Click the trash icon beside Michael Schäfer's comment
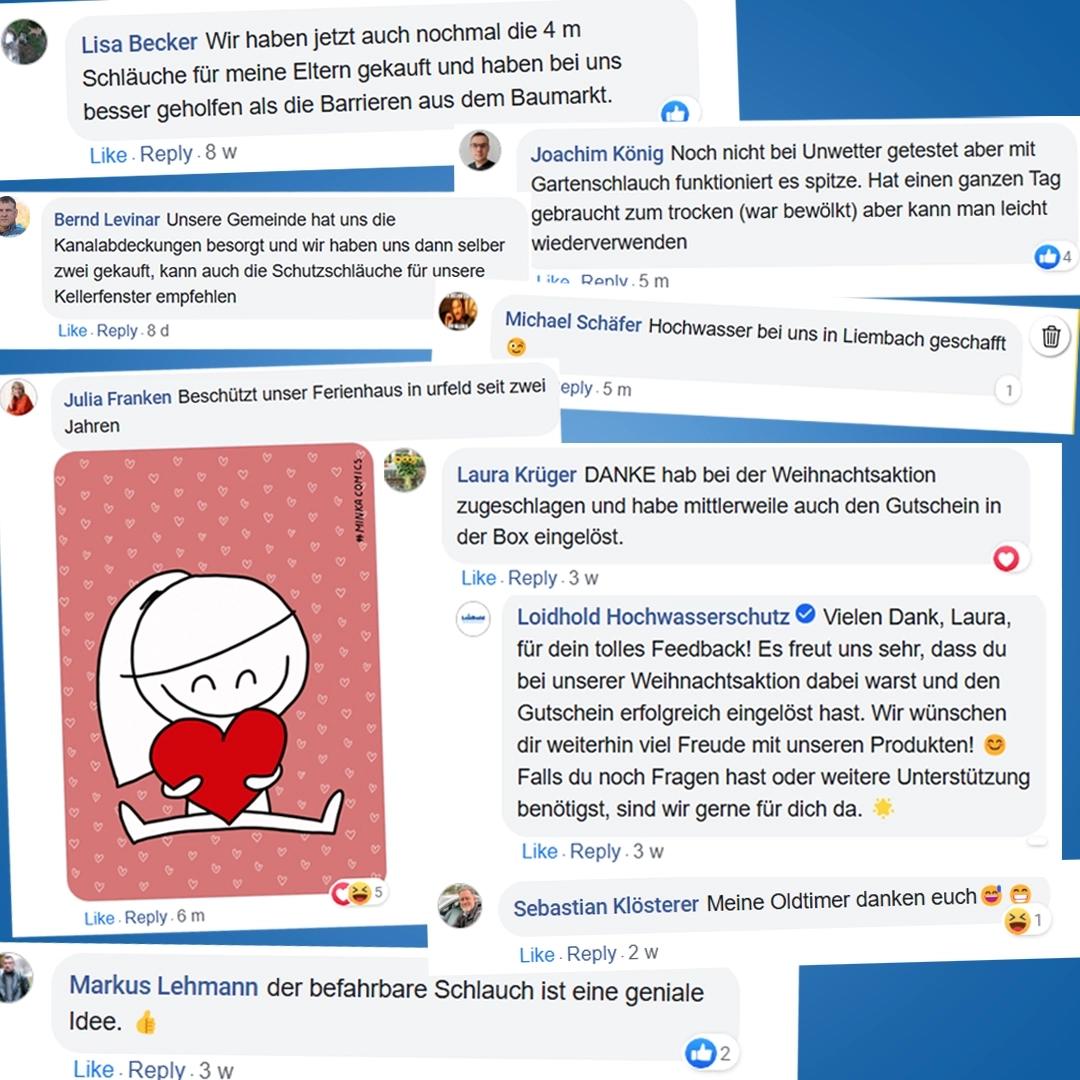This screenshot has height=1080, width=1080. 1050,337
